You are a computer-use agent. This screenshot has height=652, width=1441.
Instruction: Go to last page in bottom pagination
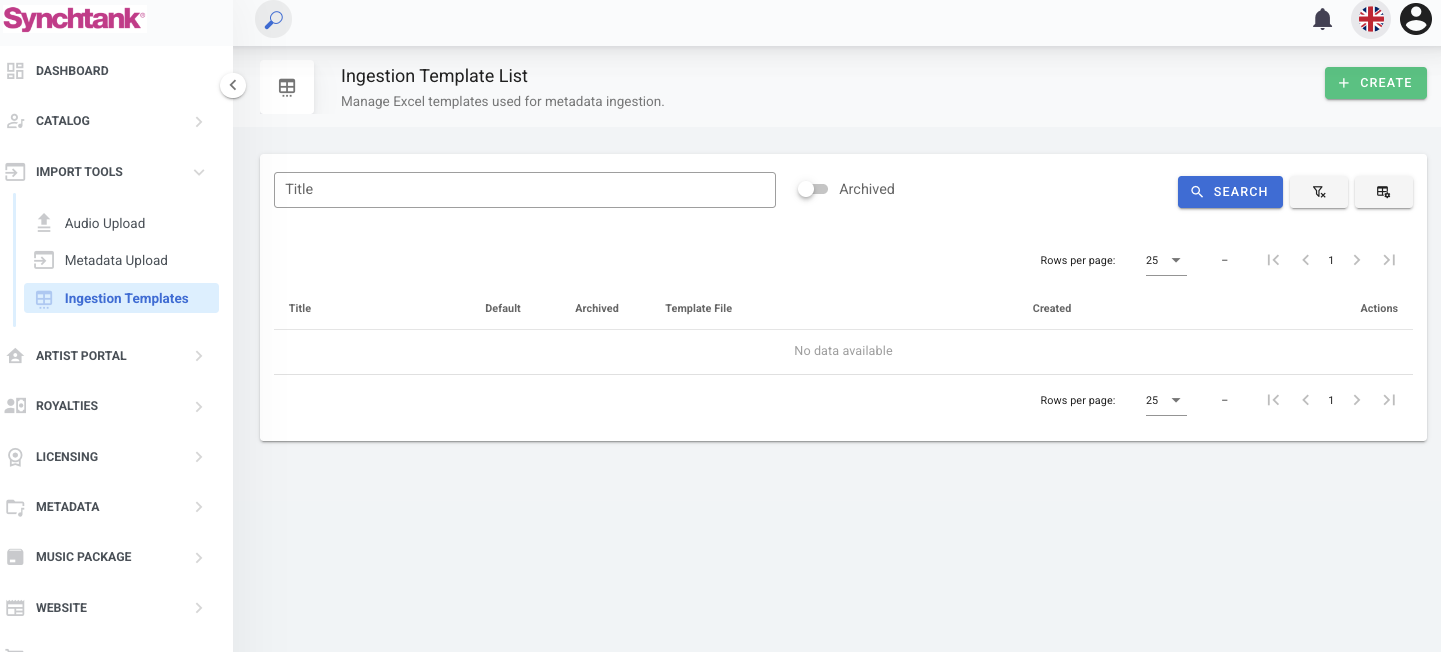[1389, 400]
